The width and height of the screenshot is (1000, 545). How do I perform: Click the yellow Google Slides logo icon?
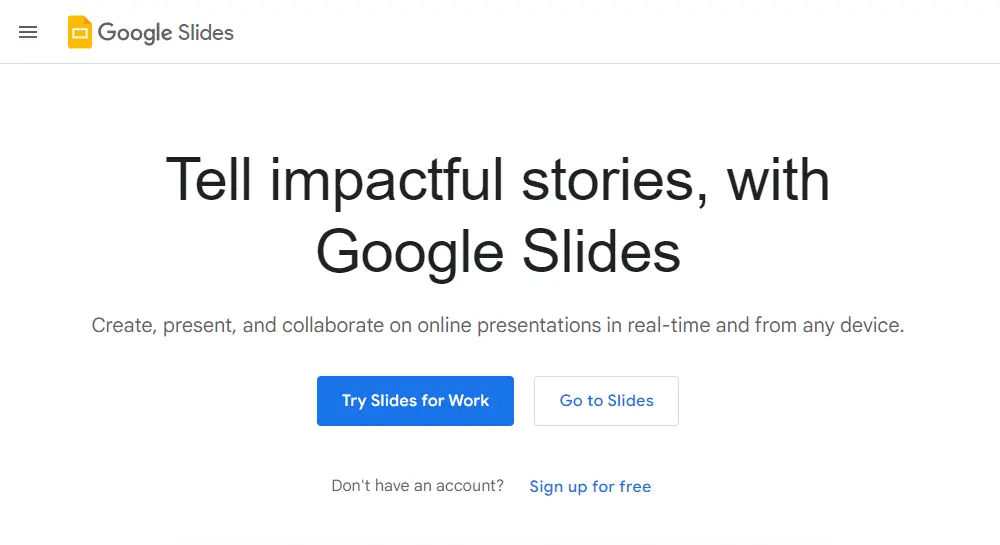[80, 32]
